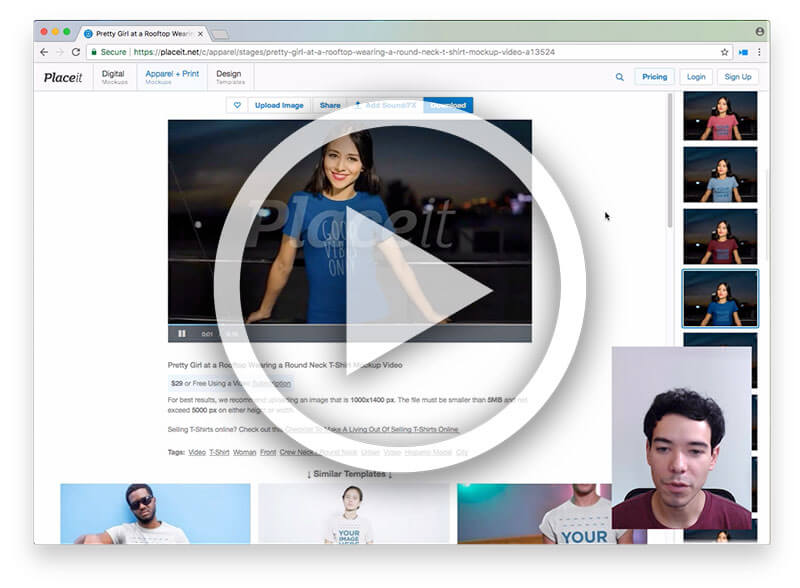Viewport: 800px width, 588px height.
Task: Click the Crew Neck tag
Action: click(297, 452)
